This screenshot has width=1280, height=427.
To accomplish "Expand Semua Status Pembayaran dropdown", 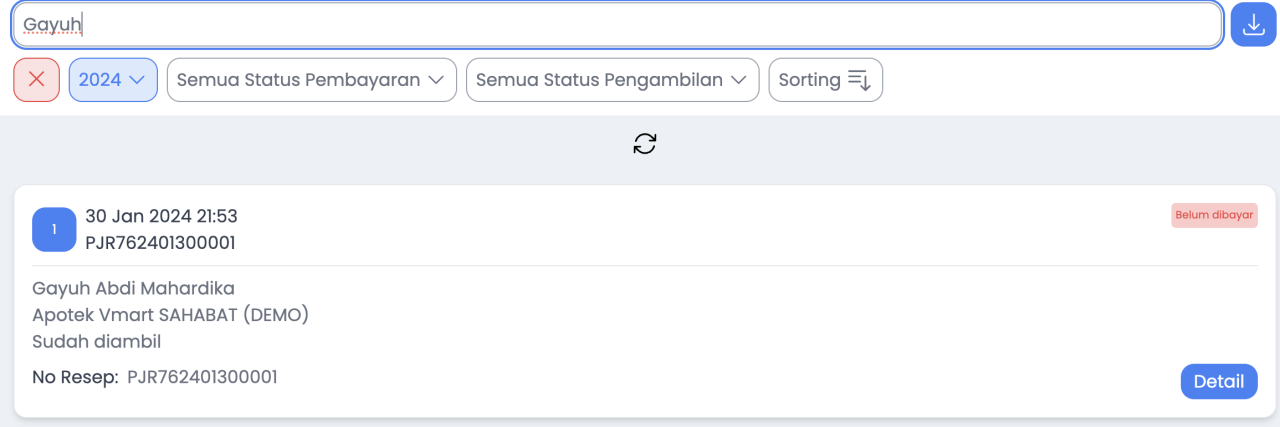I will [311, 80].
